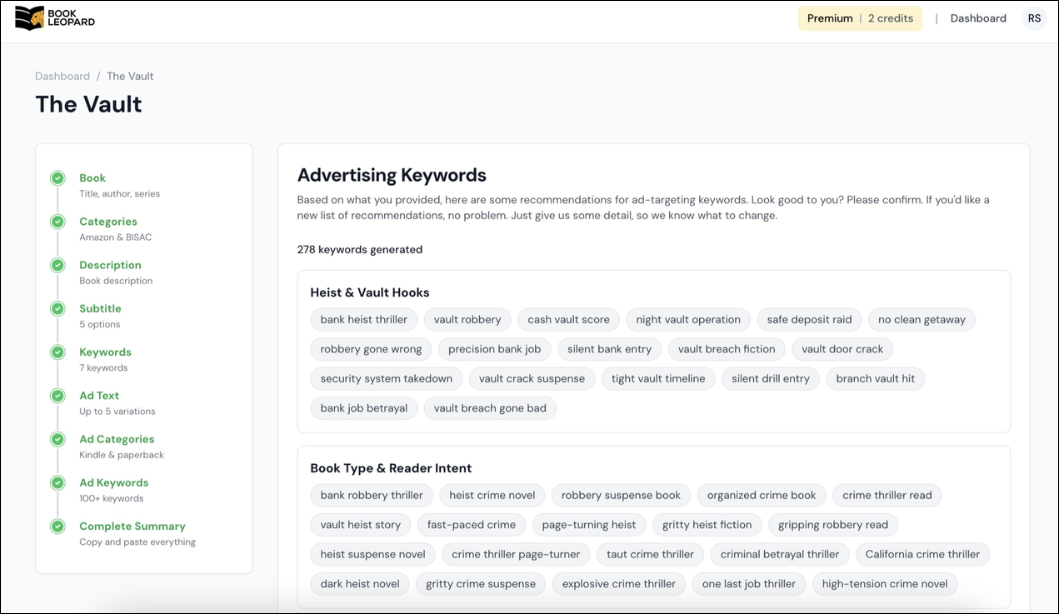The height and width of the screenshot is (614, 1059).
Task: Click the Premium 2 credits badge
Action: coord(859,18)
